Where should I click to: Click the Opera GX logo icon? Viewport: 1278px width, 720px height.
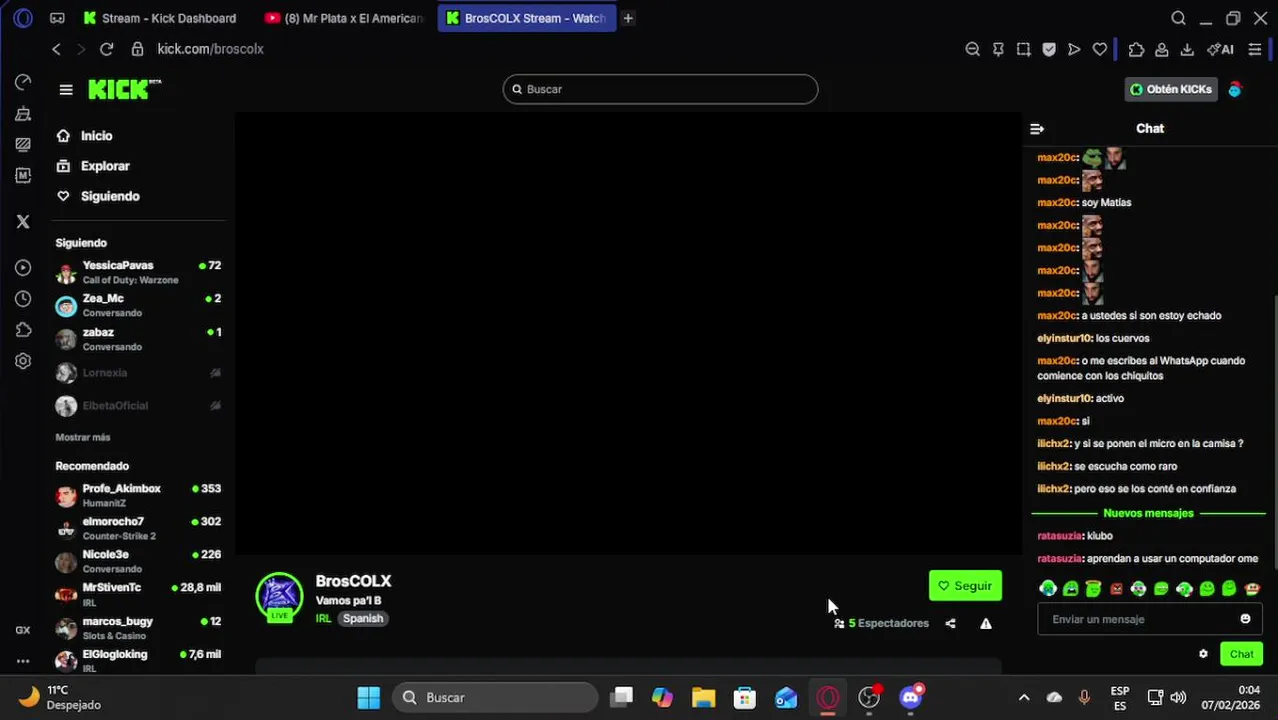[x=23, y=18]
